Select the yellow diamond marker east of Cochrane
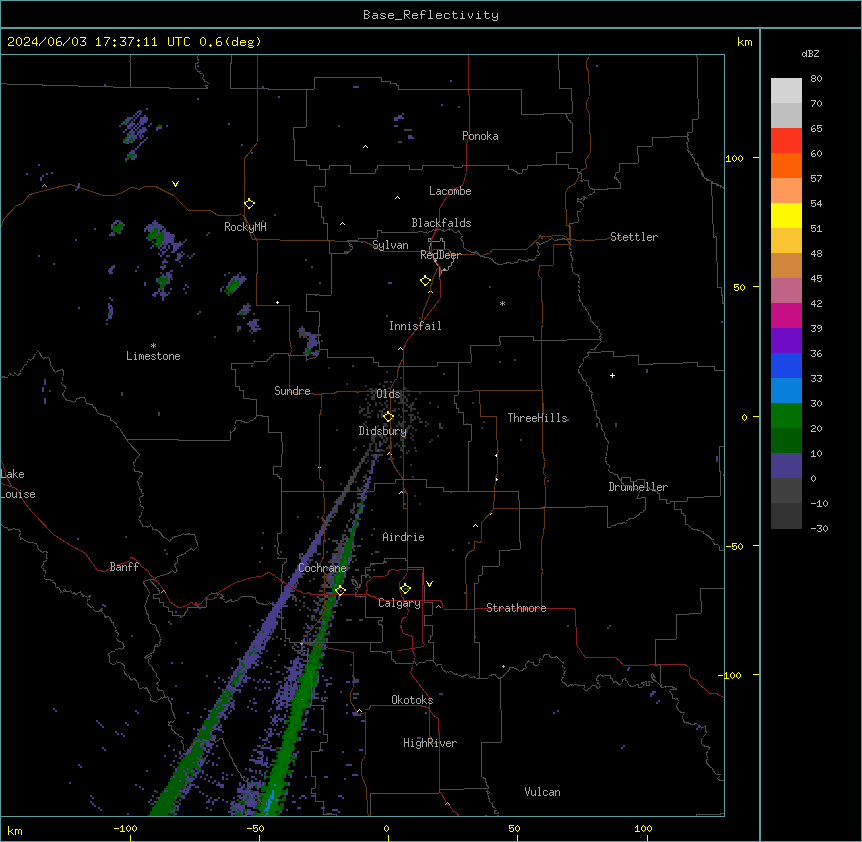The image size is (862, 842). coord(340,591)
